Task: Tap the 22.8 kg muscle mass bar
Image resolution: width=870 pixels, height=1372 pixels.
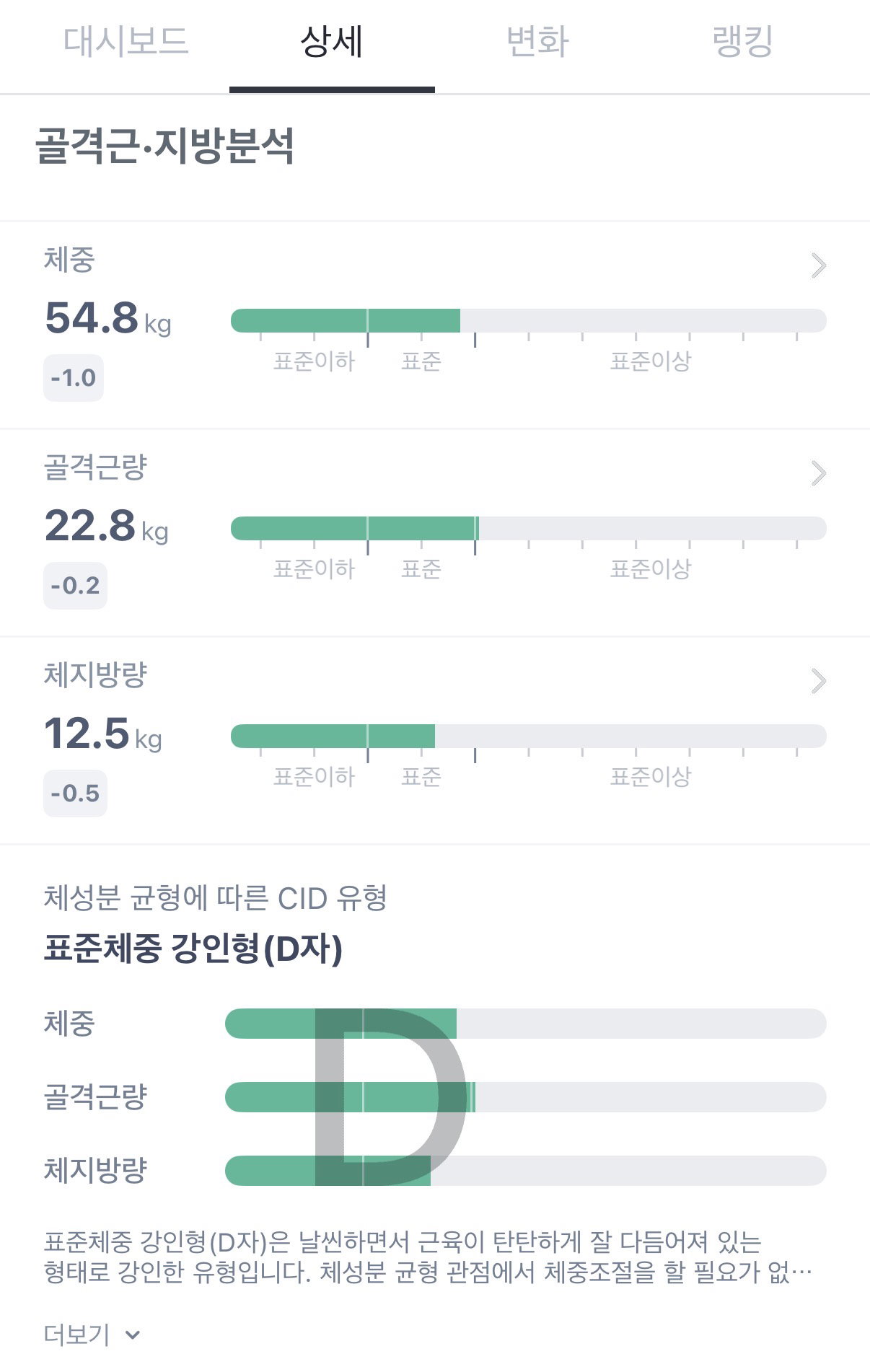Action: [x=528, y=529]
